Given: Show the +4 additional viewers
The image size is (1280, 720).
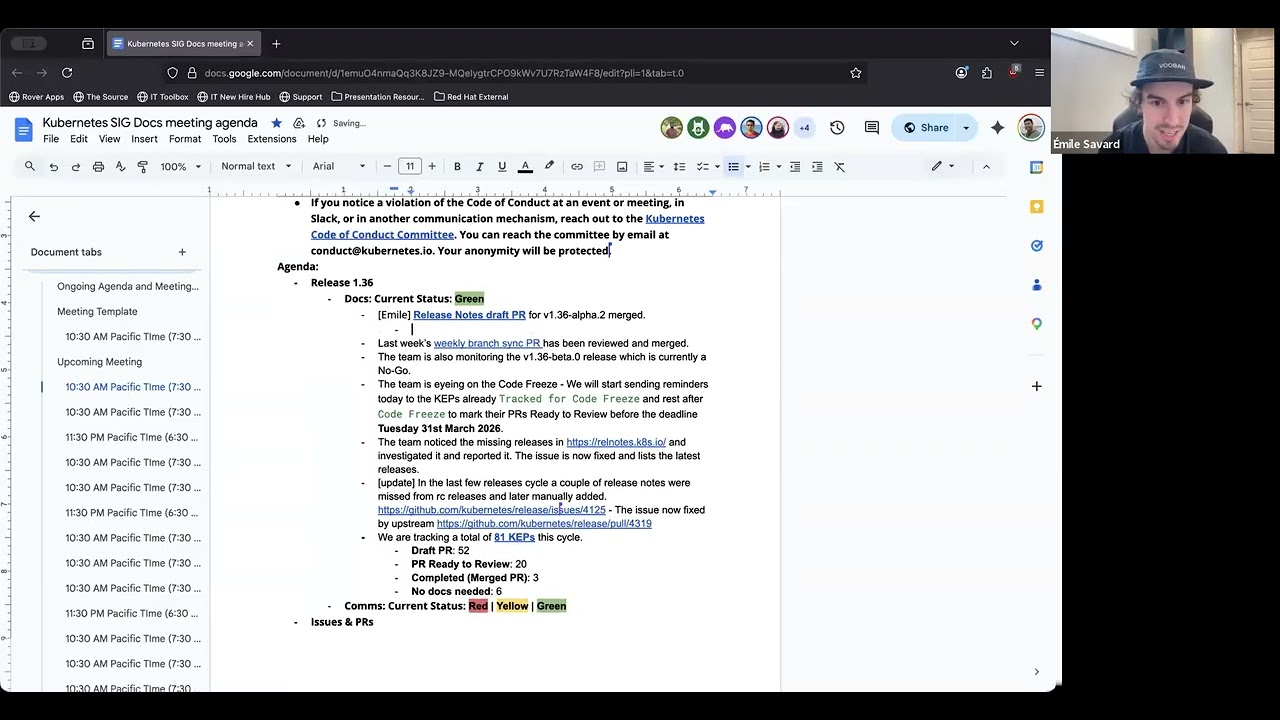Looking at the screenshot, I should (x=804, y=127).
